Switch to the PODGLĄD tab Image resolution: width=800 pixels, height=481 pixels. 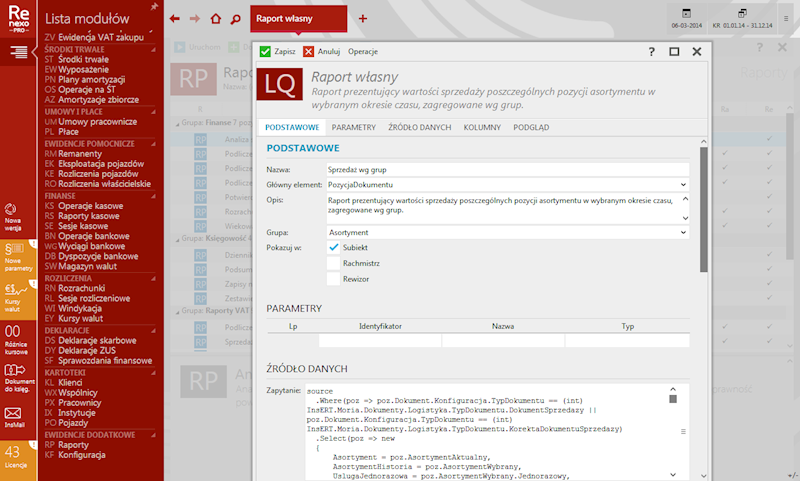531,128
